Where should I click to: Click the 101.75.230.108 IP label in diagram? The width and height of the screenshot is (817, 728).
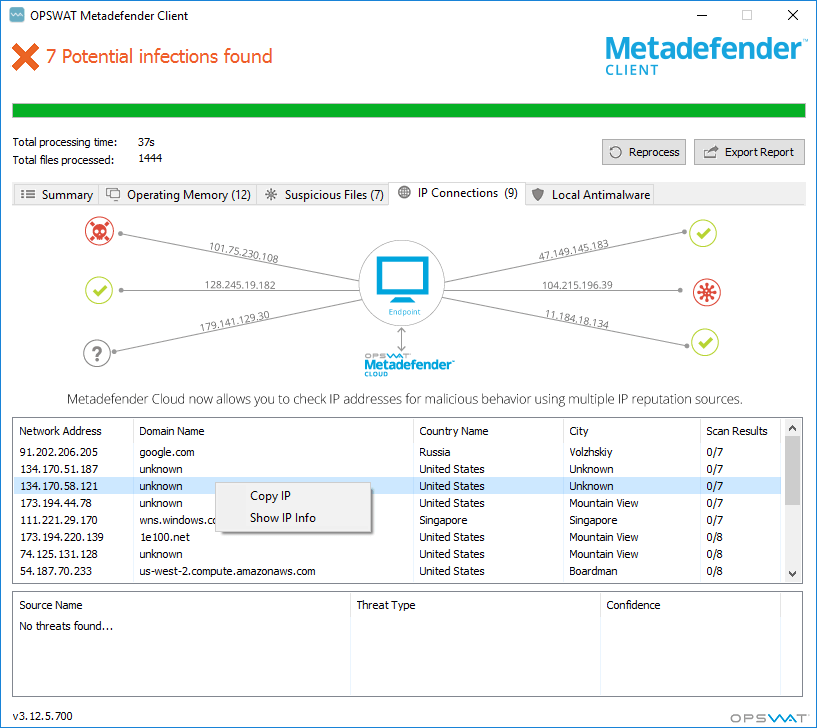click(243, 252)
